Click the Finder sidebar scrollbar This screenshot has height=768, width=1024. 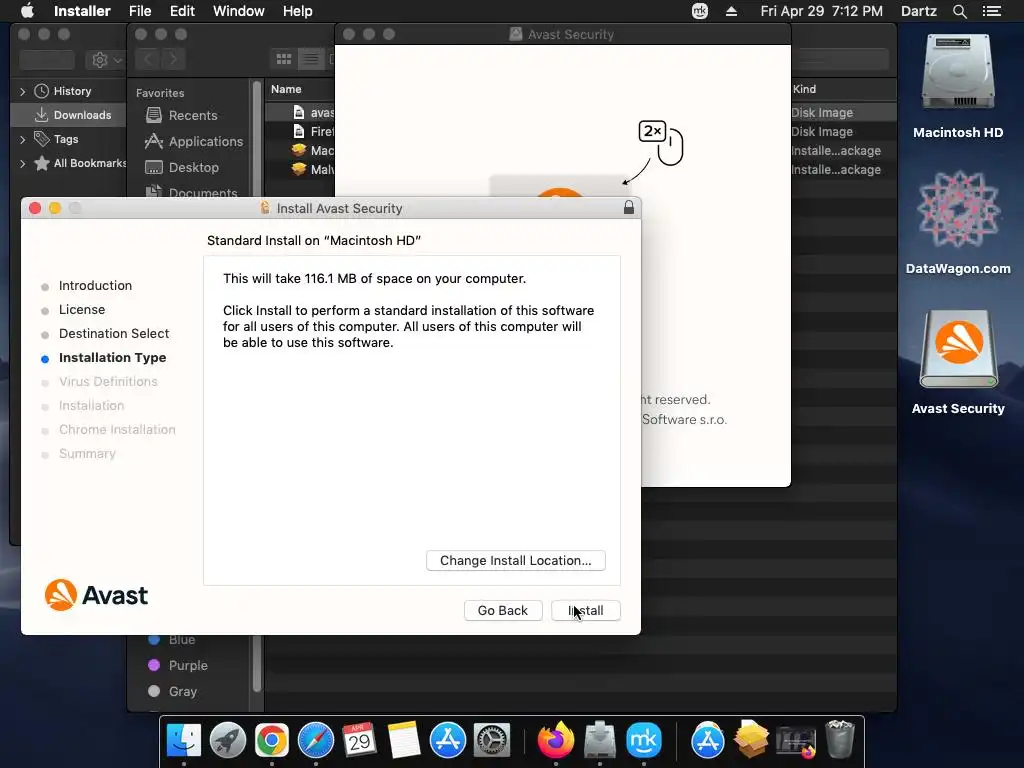pyautogui.click(x=257, y=663)
